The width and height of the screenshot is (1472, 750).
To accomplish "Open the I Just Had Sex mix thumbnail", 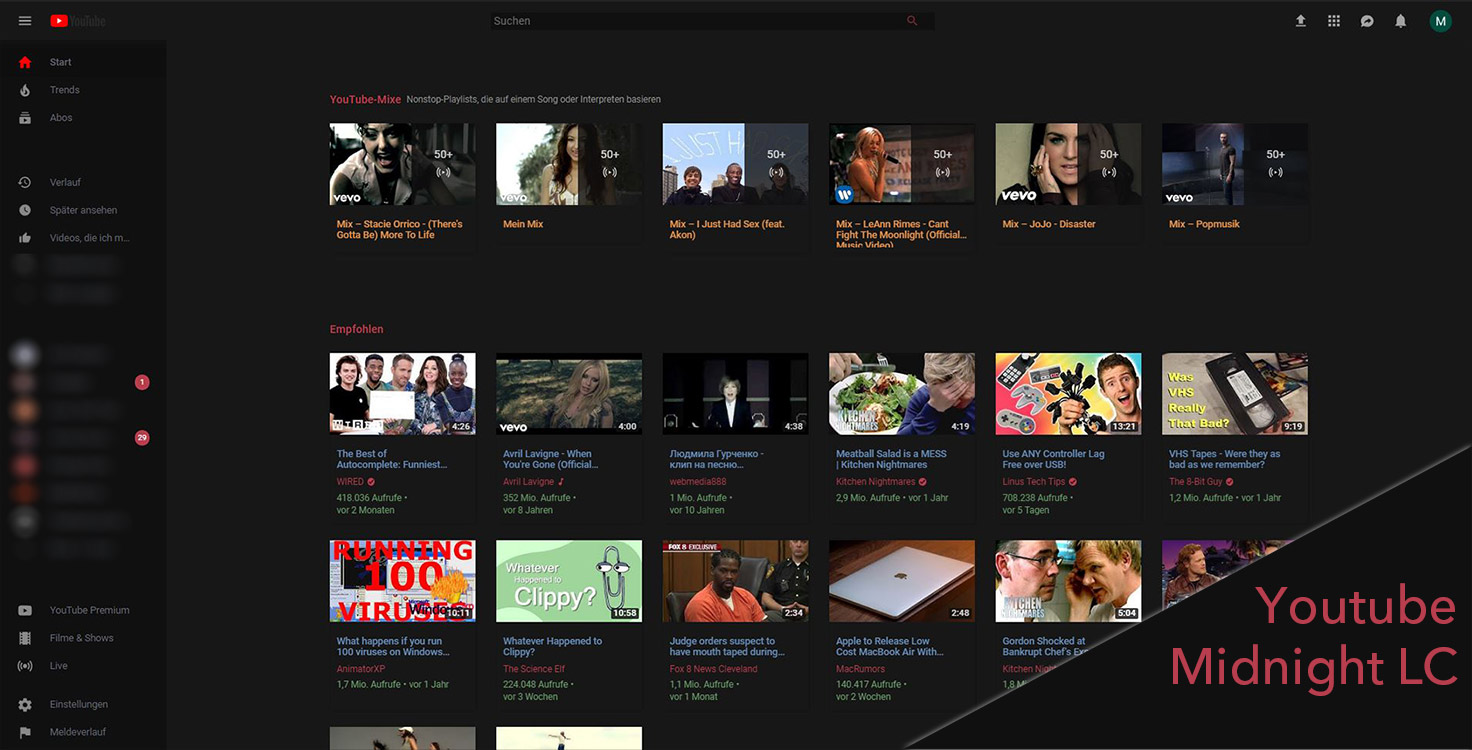I will click(735, 164).
